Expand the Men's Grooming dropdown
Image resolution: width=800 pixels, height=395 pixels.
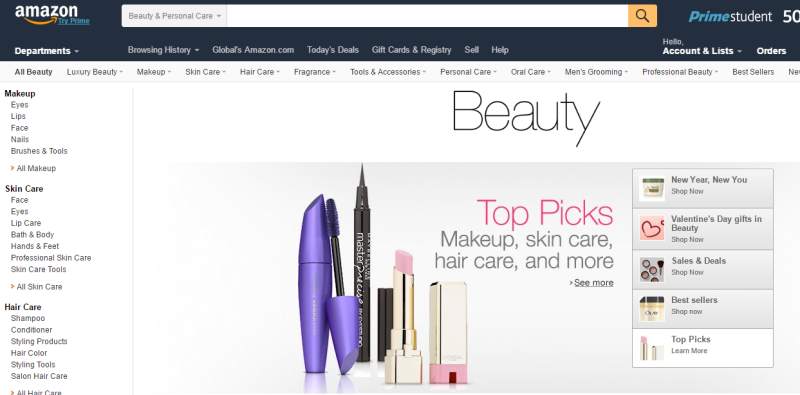click(596, 72)
